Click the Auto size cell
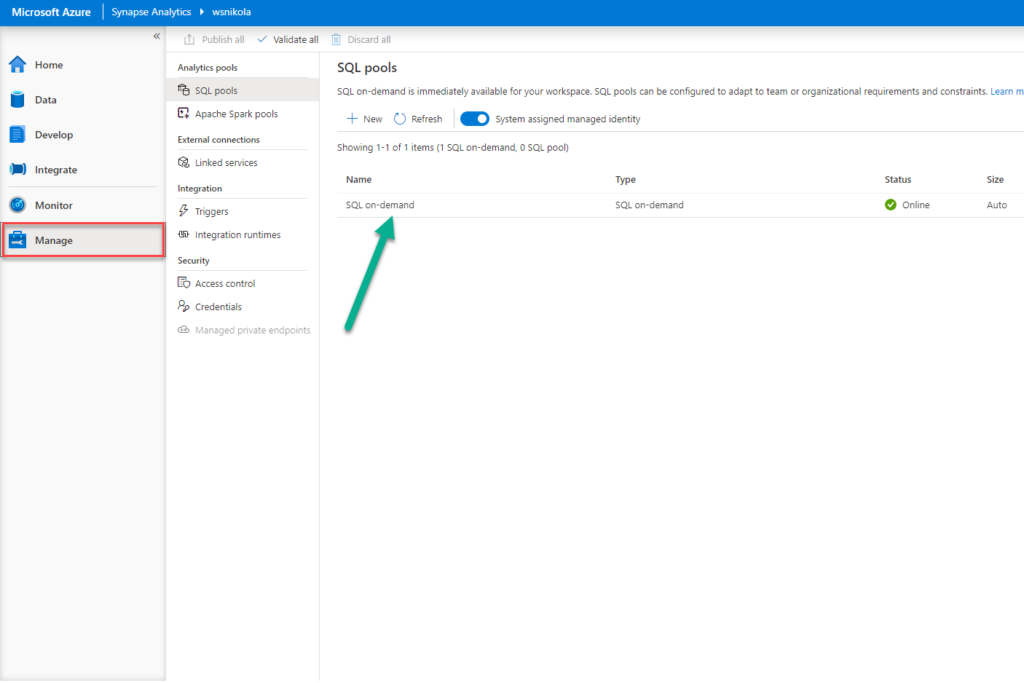 tap(997, 204)
